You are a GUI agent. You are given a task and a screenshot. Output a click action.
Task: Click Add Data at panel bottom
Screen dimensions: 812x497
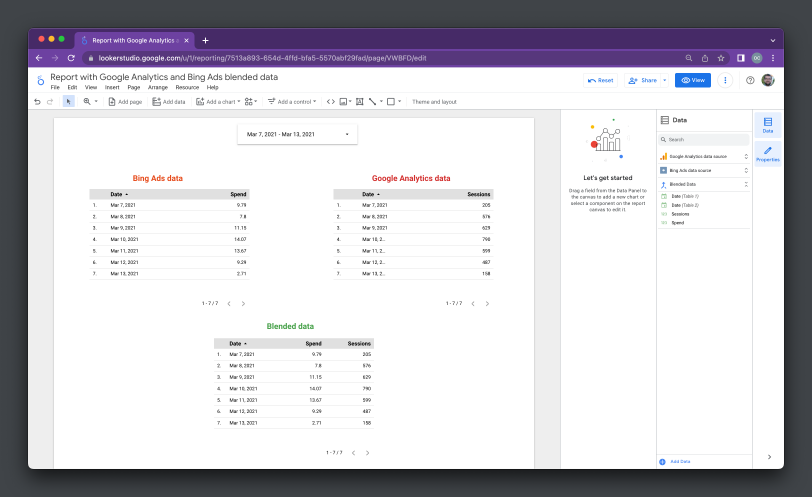(x=675, y=462)
